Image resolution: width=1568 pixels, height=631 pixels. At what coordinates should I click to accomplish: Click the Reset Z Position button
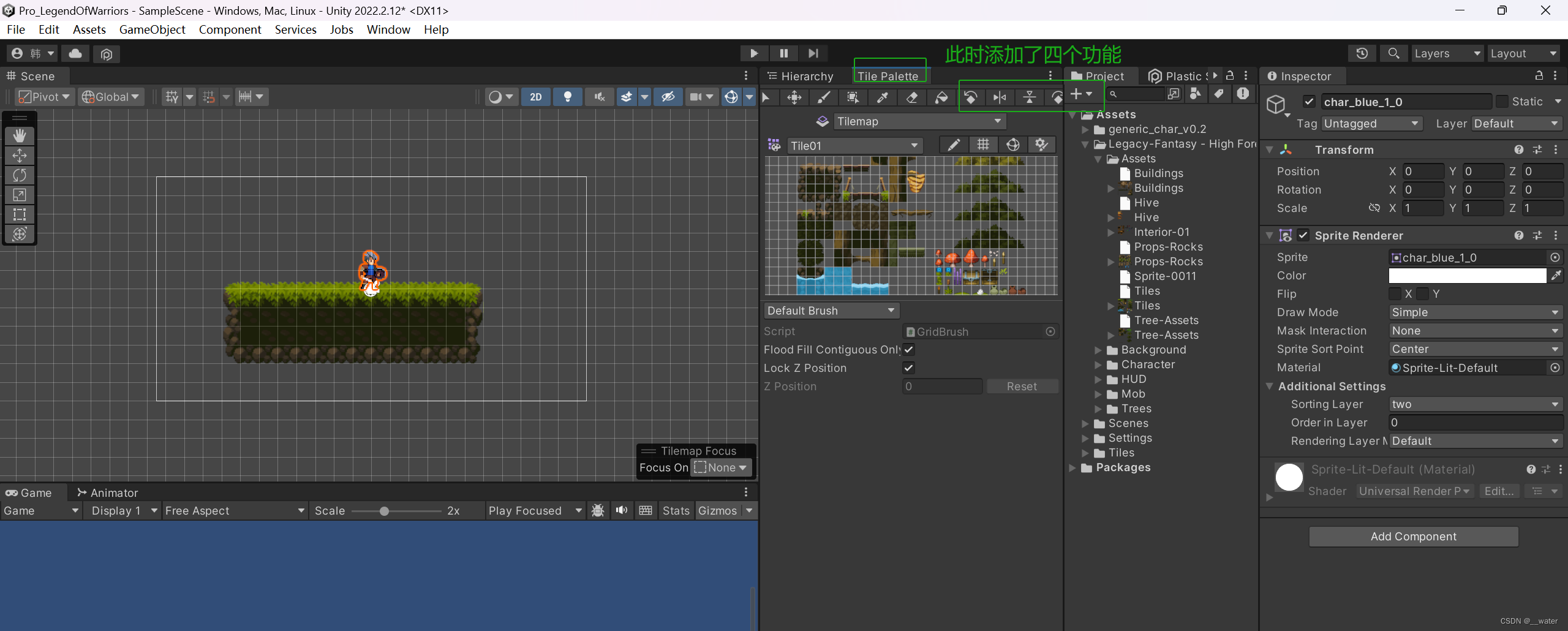coord(1022,387)
